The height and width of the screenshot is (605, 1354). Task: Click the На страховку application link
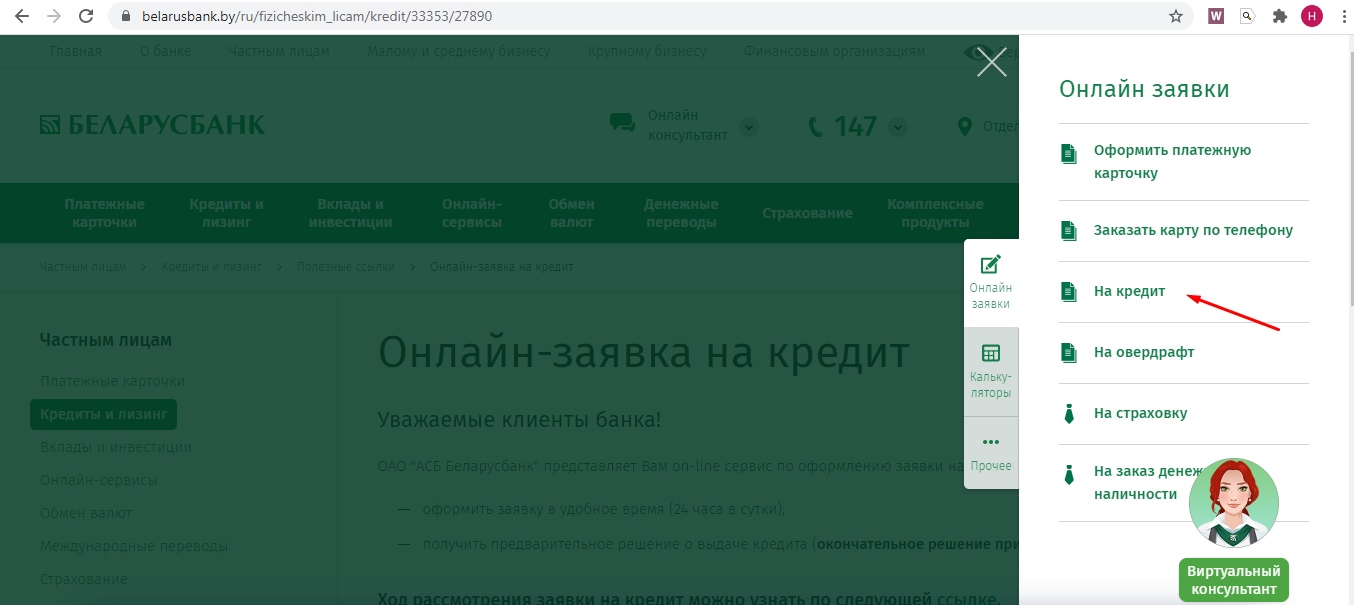tap(1140, 413)
